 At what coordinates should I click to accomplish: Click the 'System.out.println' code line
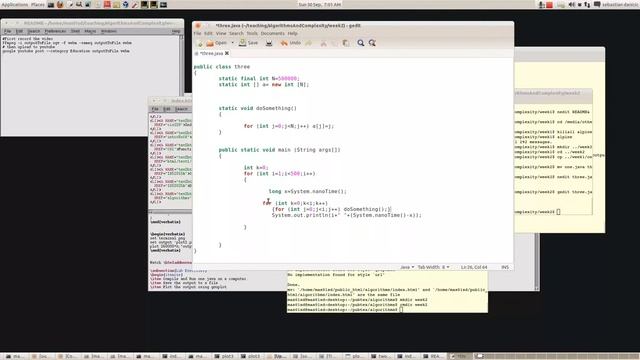[x=347, y=215]
